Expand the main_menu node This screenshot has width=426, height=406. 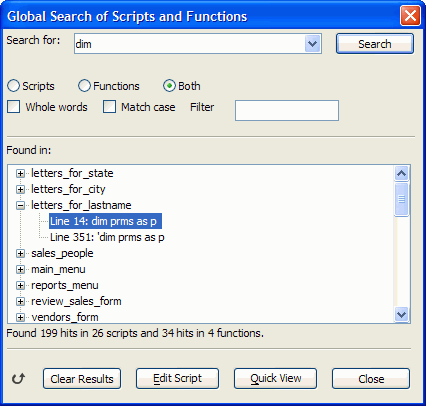tap(20, 269)
